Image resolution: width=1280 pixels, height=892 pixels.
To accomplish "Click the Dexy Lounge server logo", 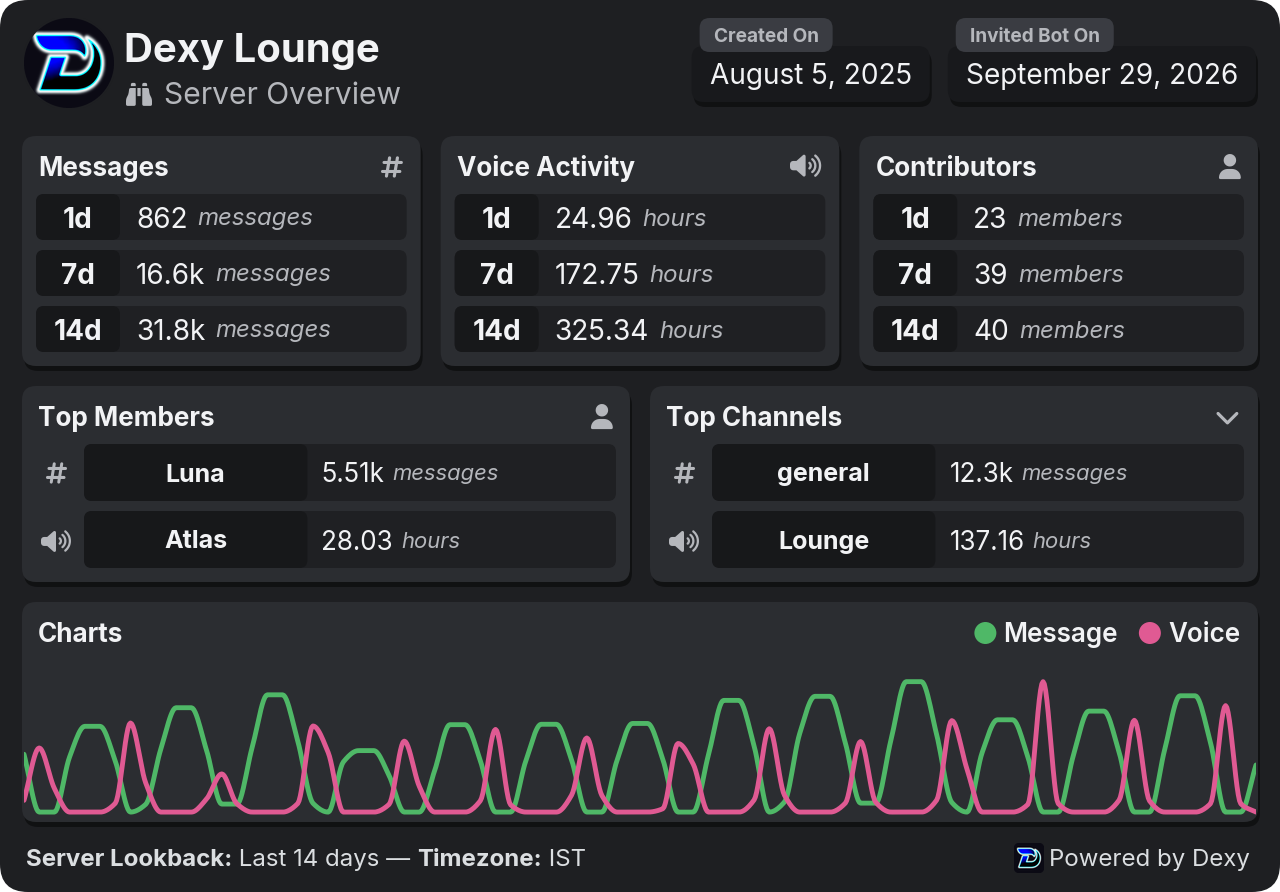I will coord(69,63).
